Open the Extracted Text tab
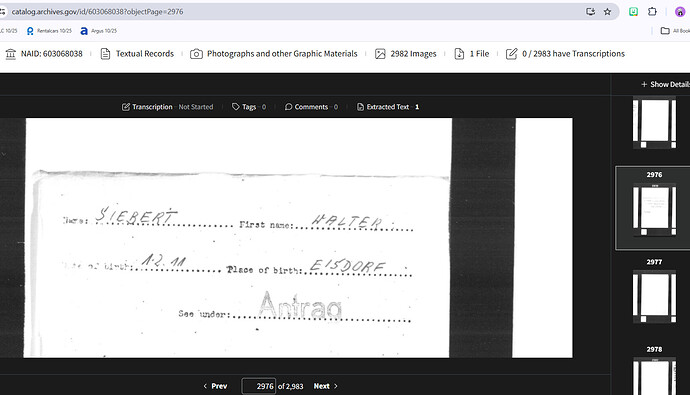 click(x=388, y=107)
